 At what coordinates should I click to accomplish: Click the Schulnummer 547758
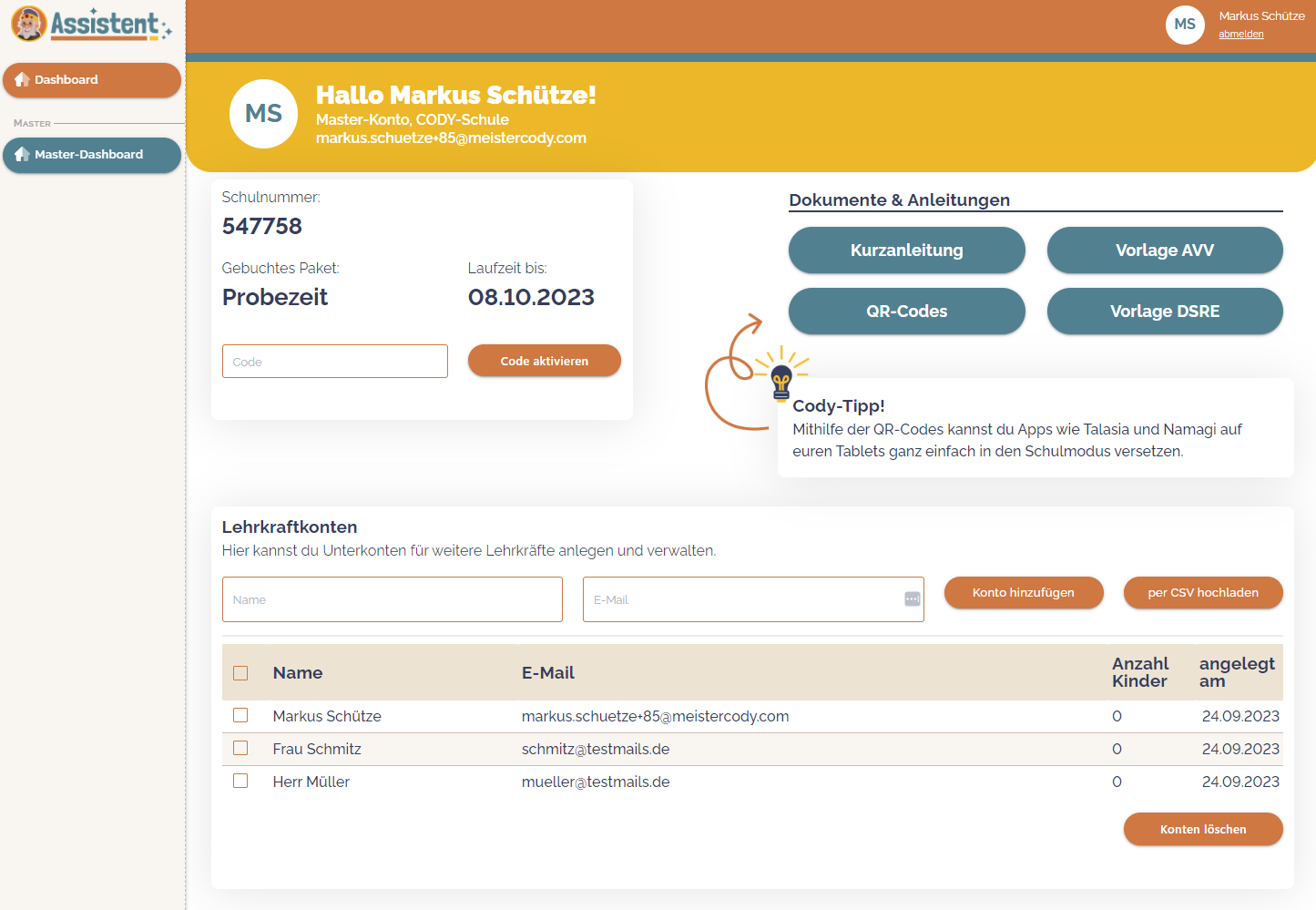pos(262,226)
